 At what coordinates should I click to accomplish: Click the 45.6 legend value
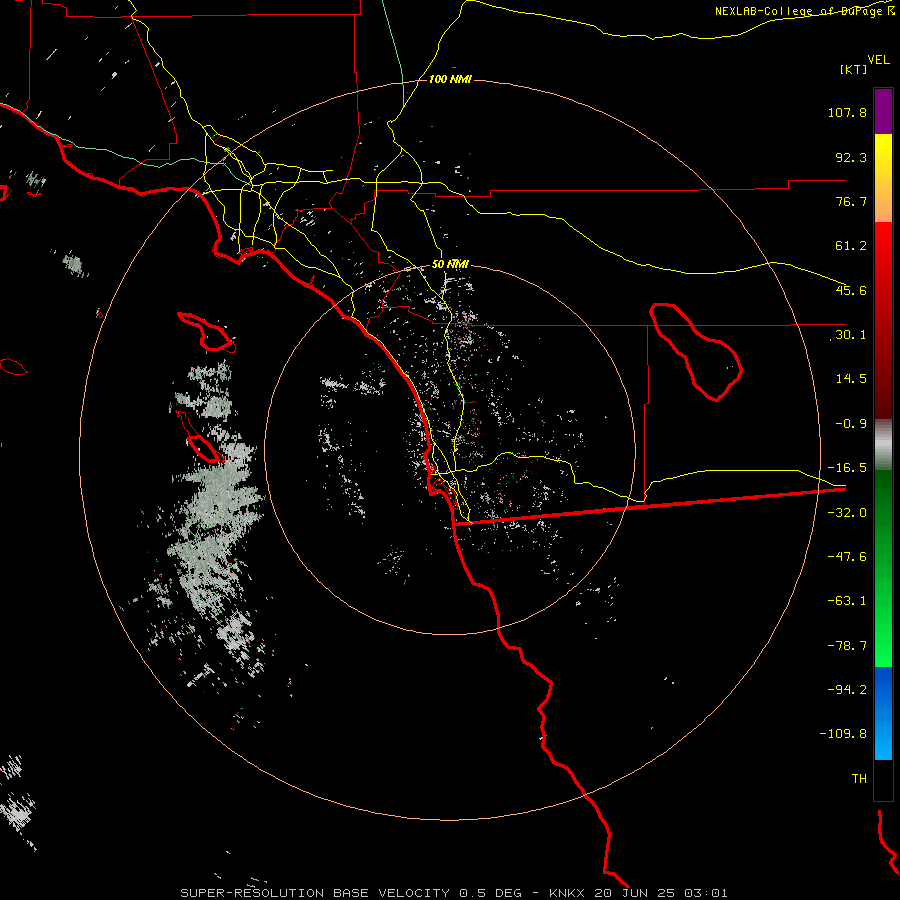[851, 290]
